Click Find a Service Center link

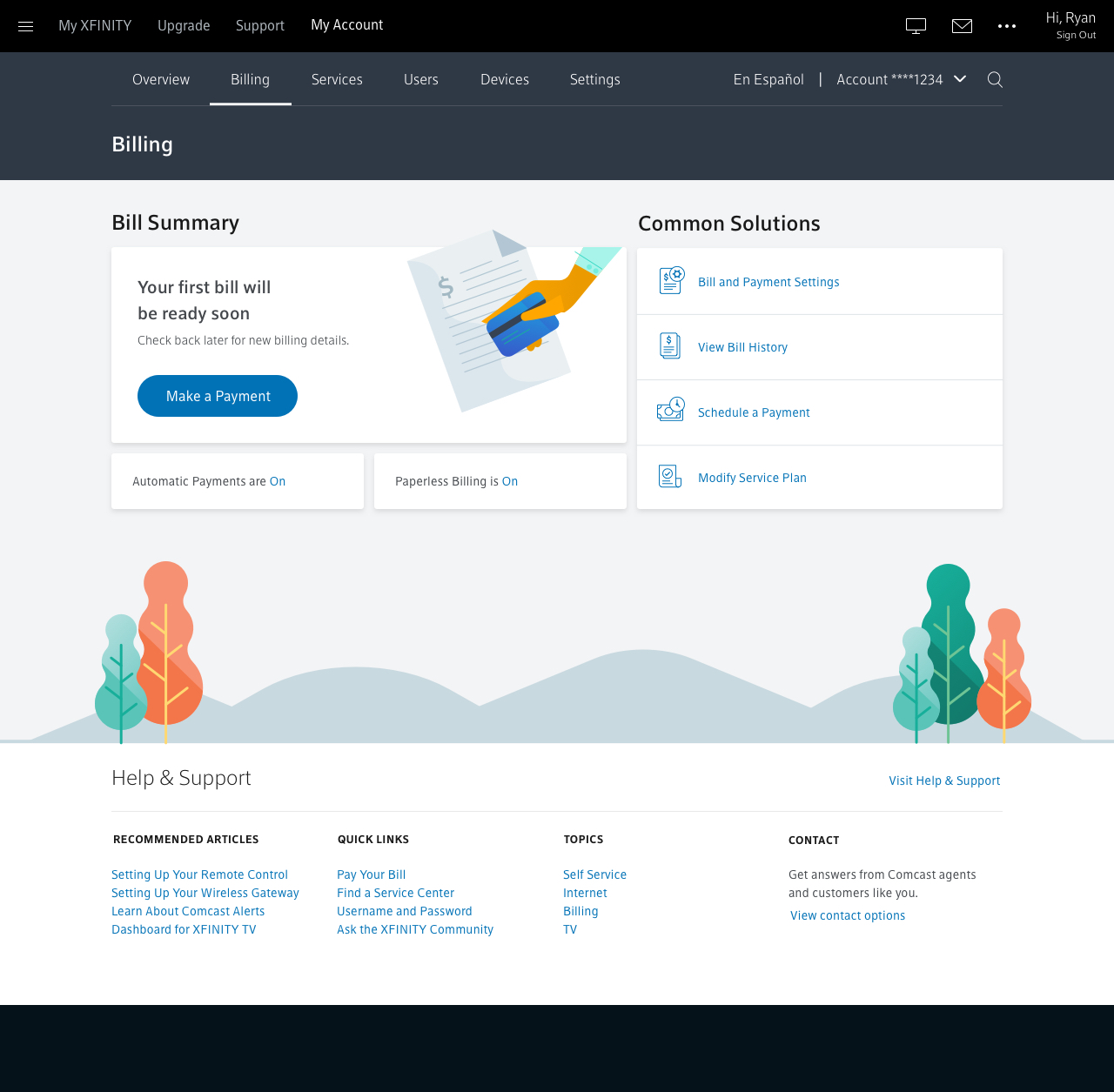click(395, 893)
